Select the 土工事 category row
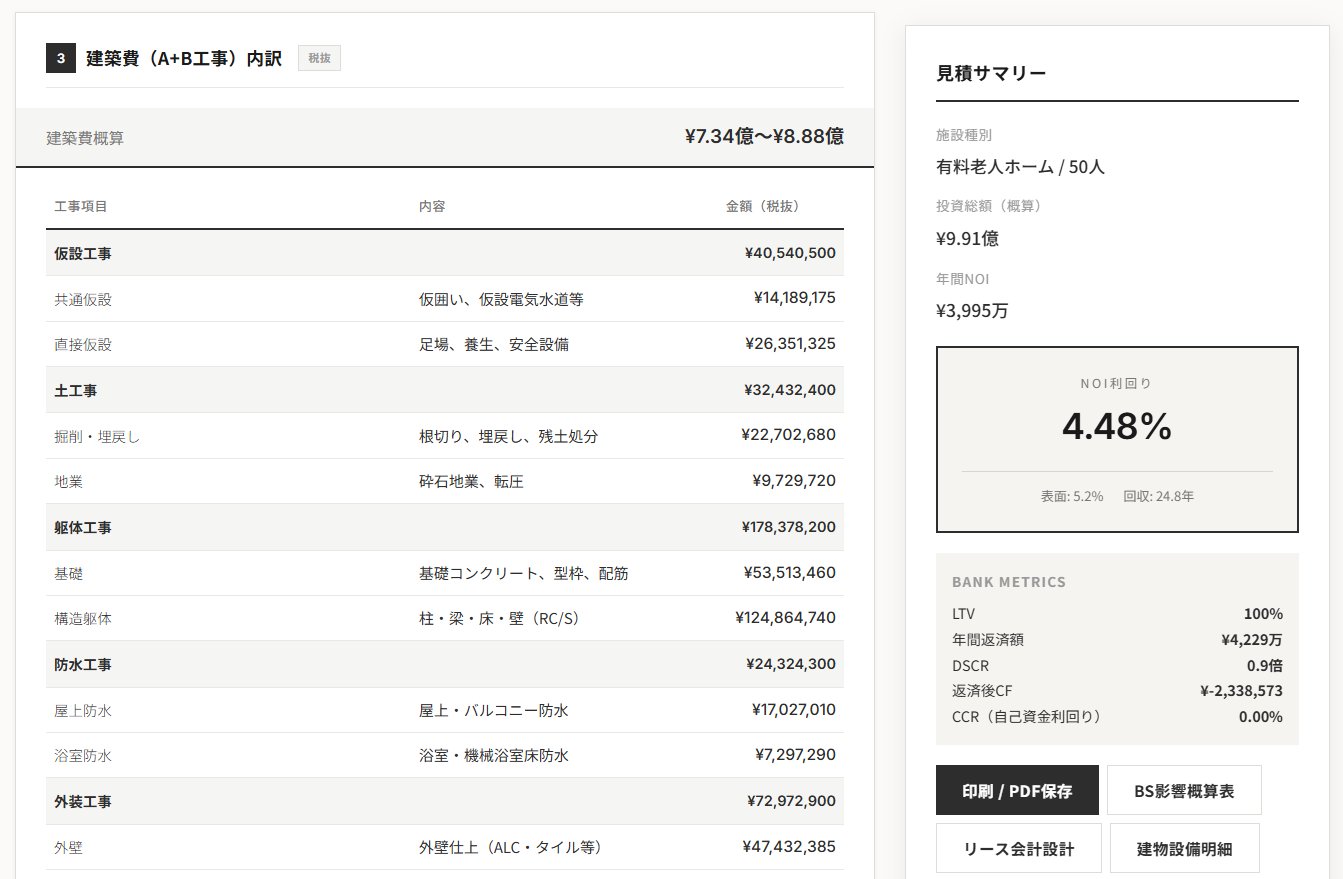 445,390
